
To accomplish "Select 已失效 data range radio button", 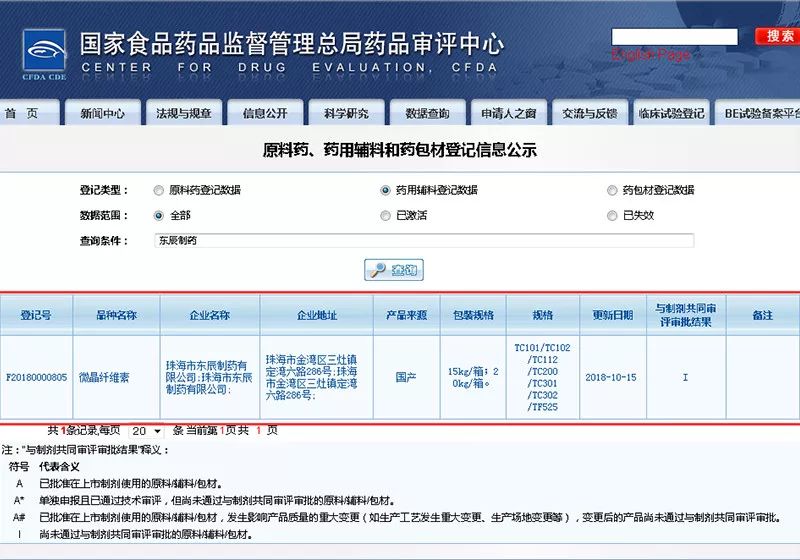I will pyautogui.click(x=612, y=216).
